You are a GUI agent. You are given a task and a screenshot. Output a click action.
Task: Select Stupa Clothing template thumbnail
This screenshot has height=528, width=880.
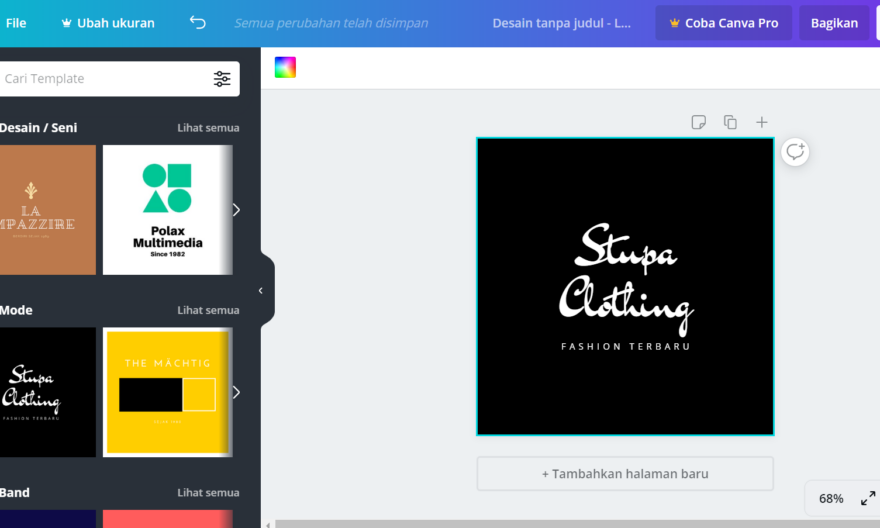click(48, 392)
